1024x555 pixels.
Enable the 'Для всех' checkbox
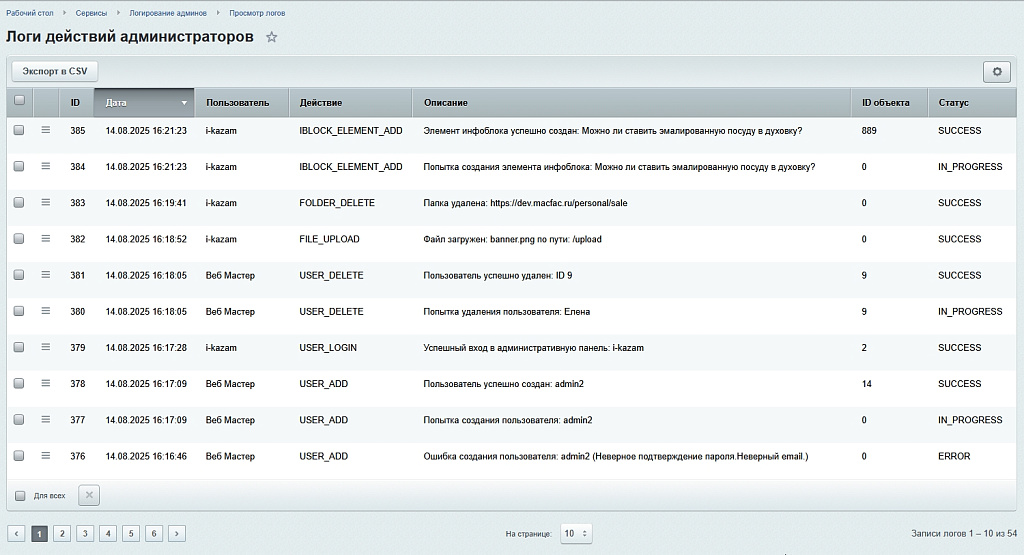(20, 495)
